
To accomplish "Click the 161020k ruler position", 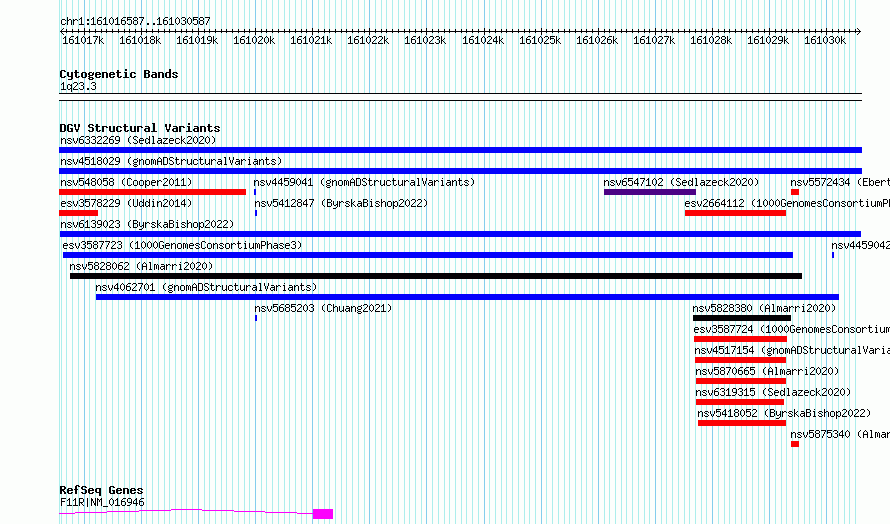I will coord(254,40).
